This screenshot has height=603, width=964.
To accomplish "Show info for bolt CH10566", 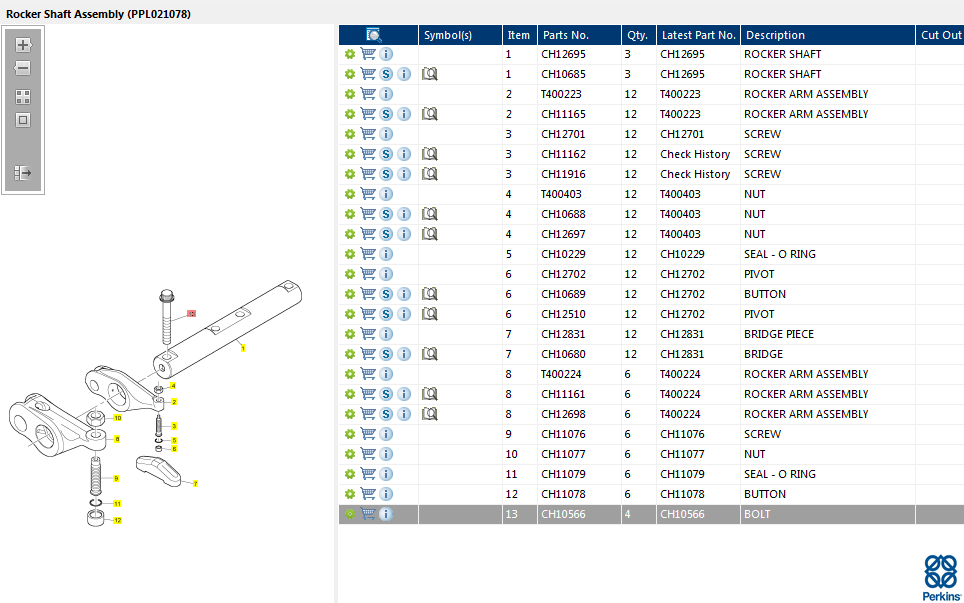I will [386, 514].
